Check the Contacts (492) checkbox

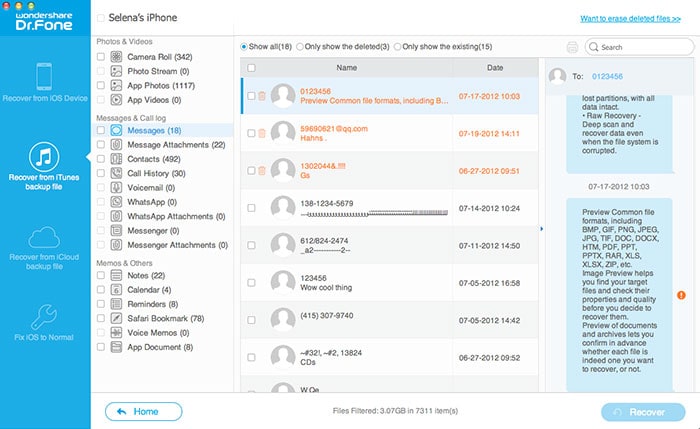pyautogui.click(x=101, y=159)
